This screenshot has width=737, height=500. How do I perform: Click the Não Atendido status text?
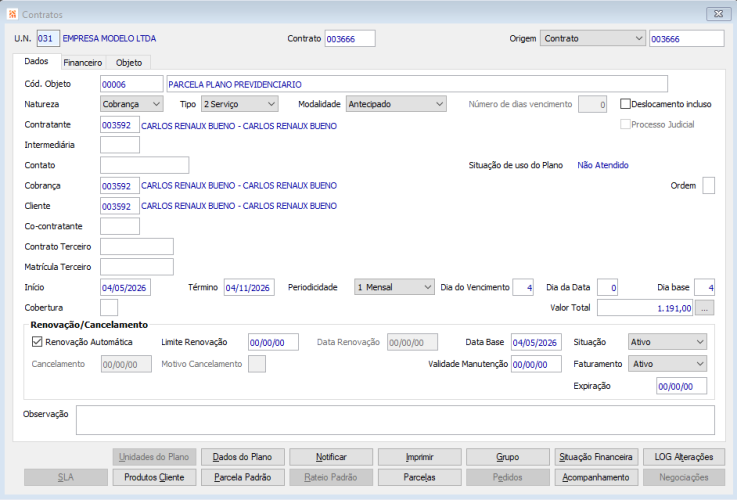coord(603,165)
